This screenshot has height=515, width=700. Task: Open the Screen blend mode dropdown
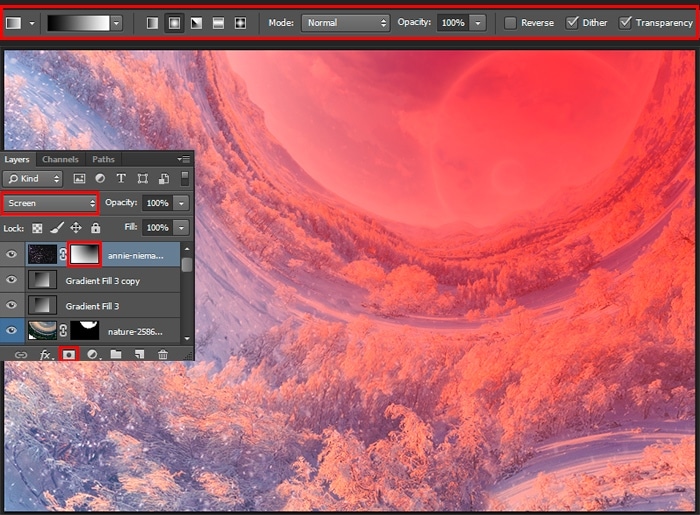tap(50, 203)
